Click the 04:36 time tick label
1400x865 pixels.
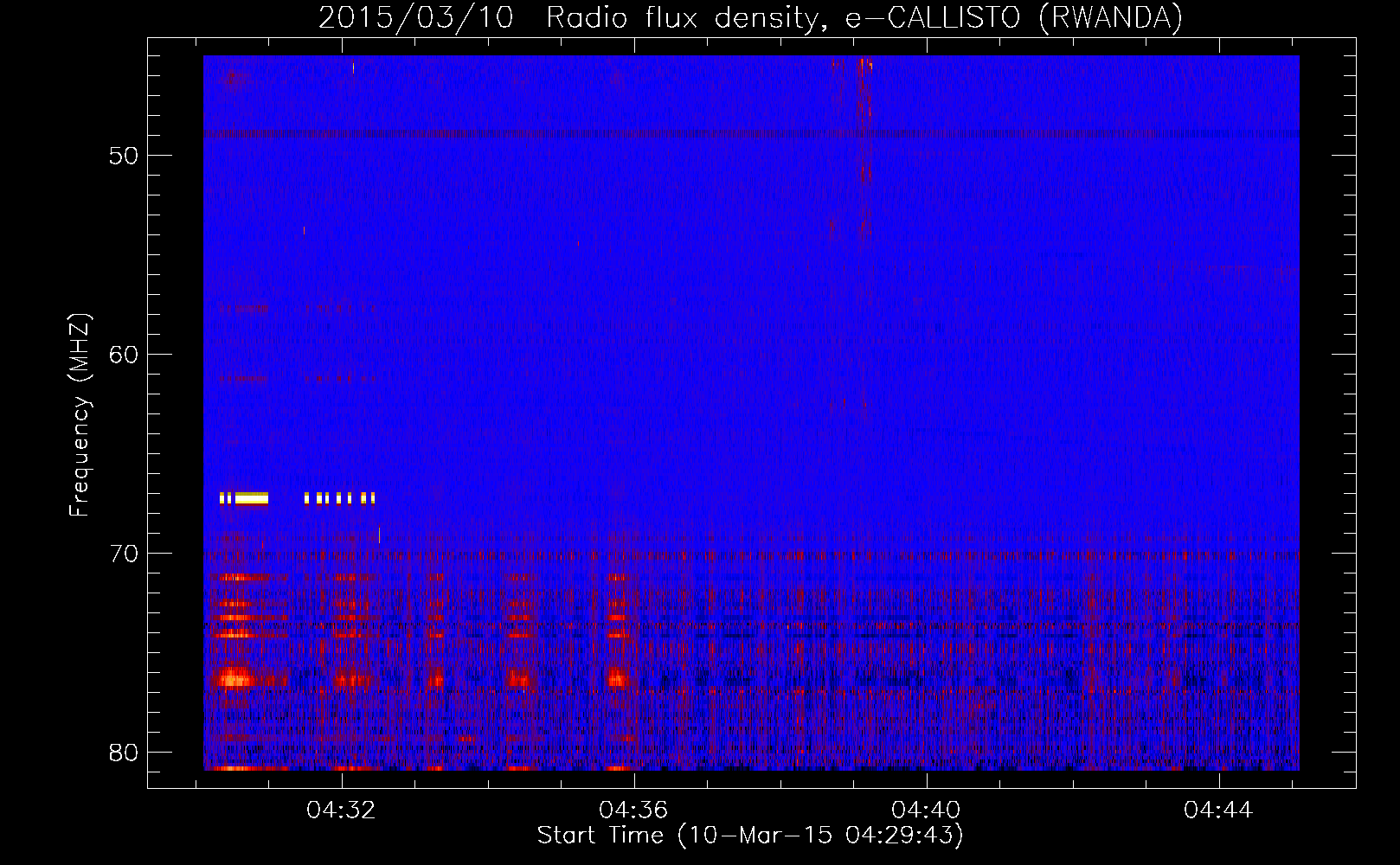pos(633,811)
